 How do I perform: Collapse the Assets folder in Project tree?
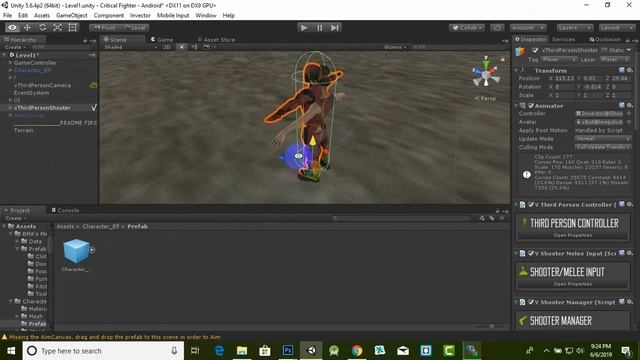pos(4,226)
